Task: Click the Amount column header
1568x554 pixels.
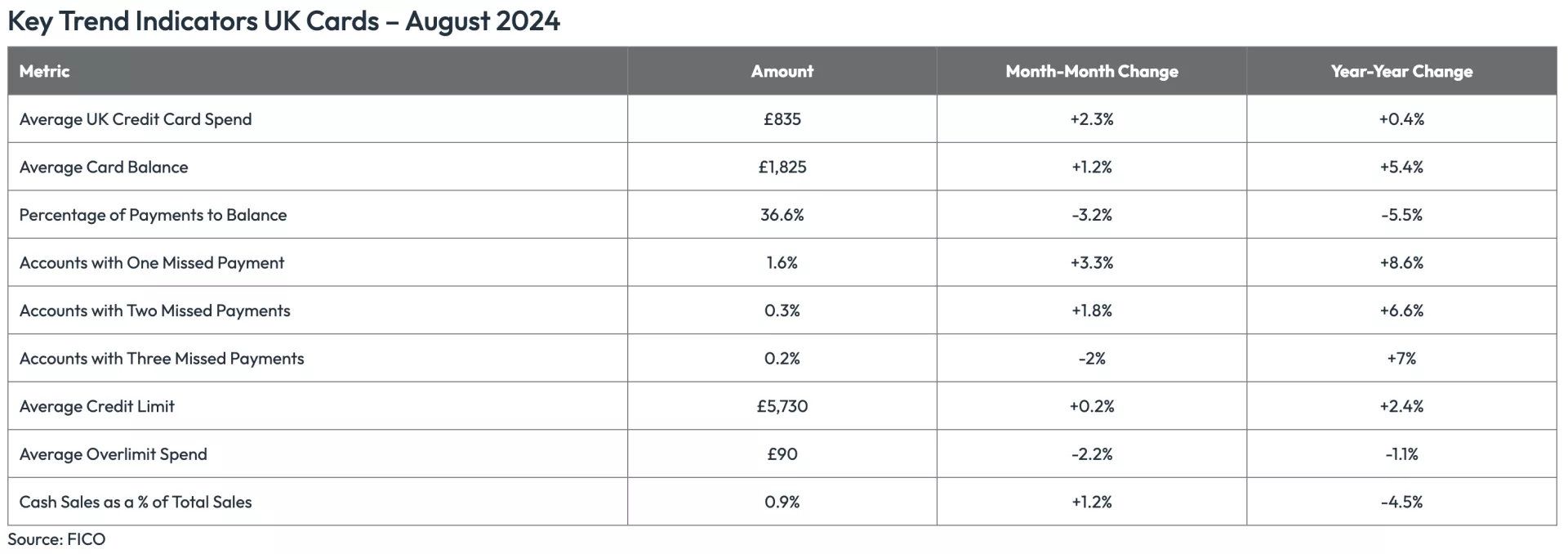Action: (782, 71)
